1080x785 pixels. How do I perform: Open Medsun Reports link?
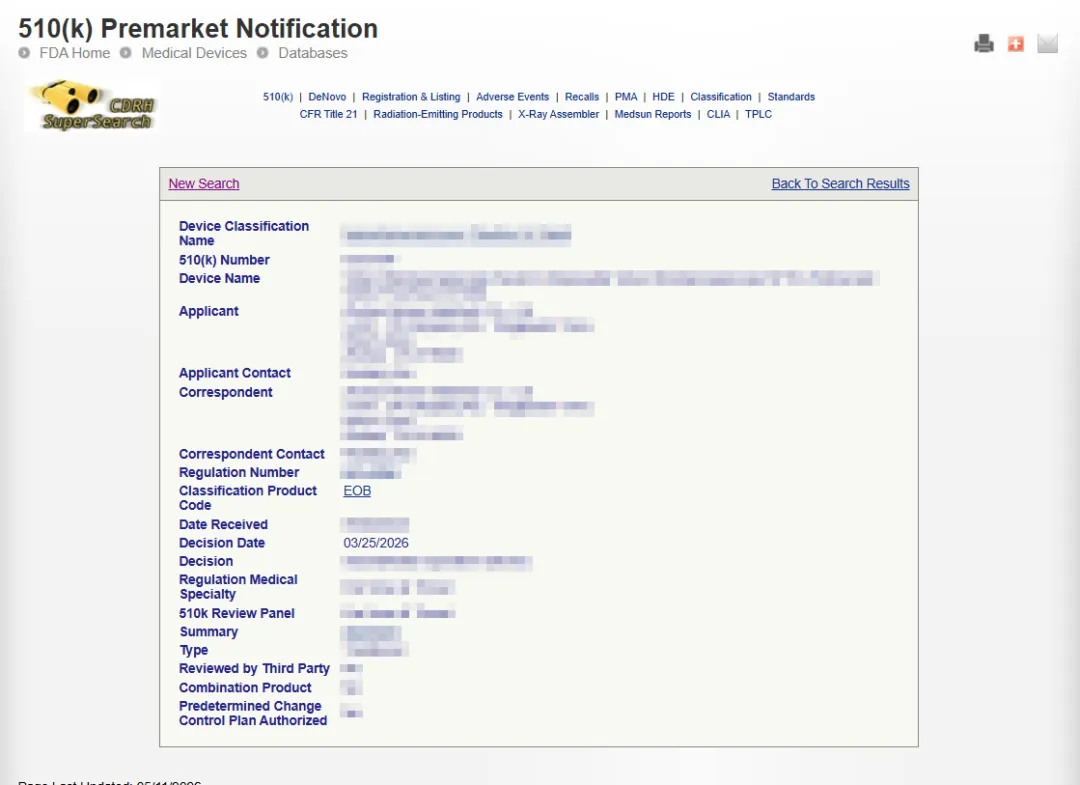653,114
